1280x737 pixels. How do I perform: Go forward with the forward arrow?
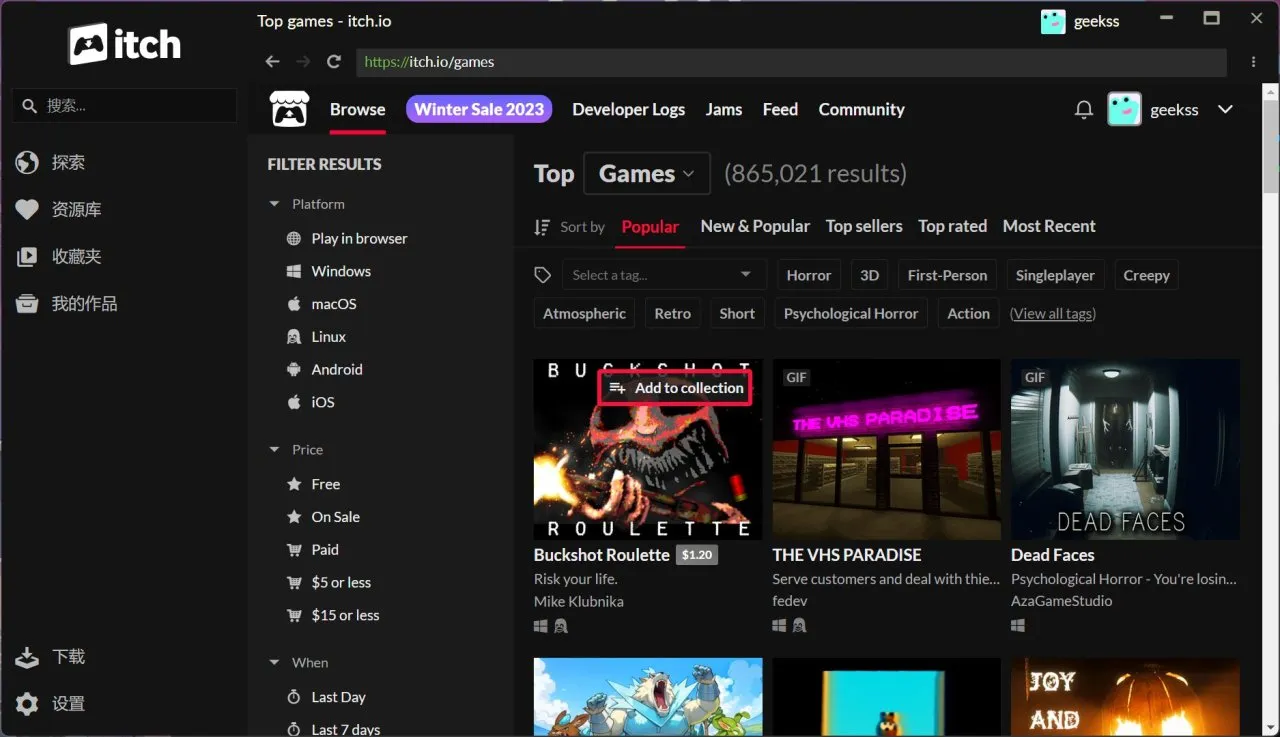tap(303, 62)
